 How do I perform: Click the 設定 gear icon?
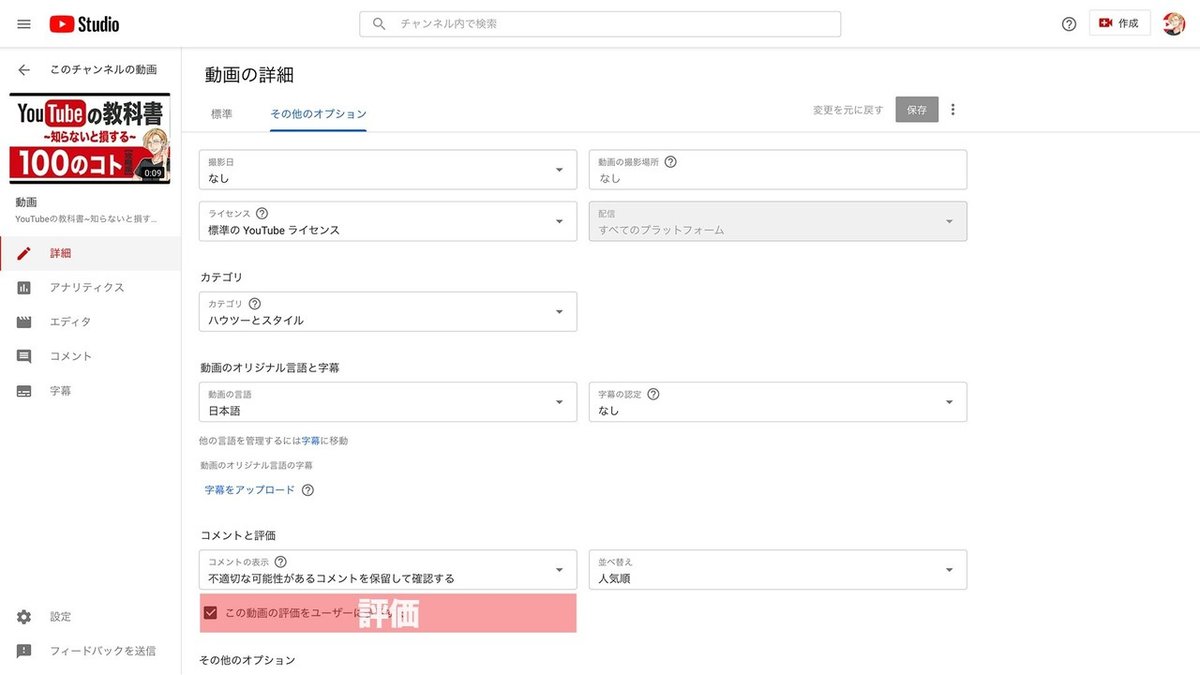(x=24, y=617)
